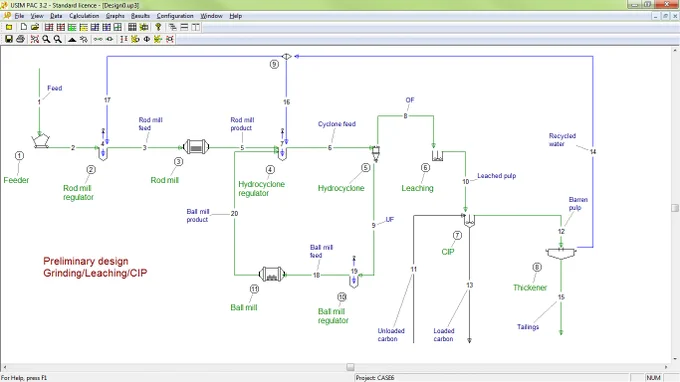Open the Results menu
The height and width of the screenshot is (382, 680).
point(140,16)
